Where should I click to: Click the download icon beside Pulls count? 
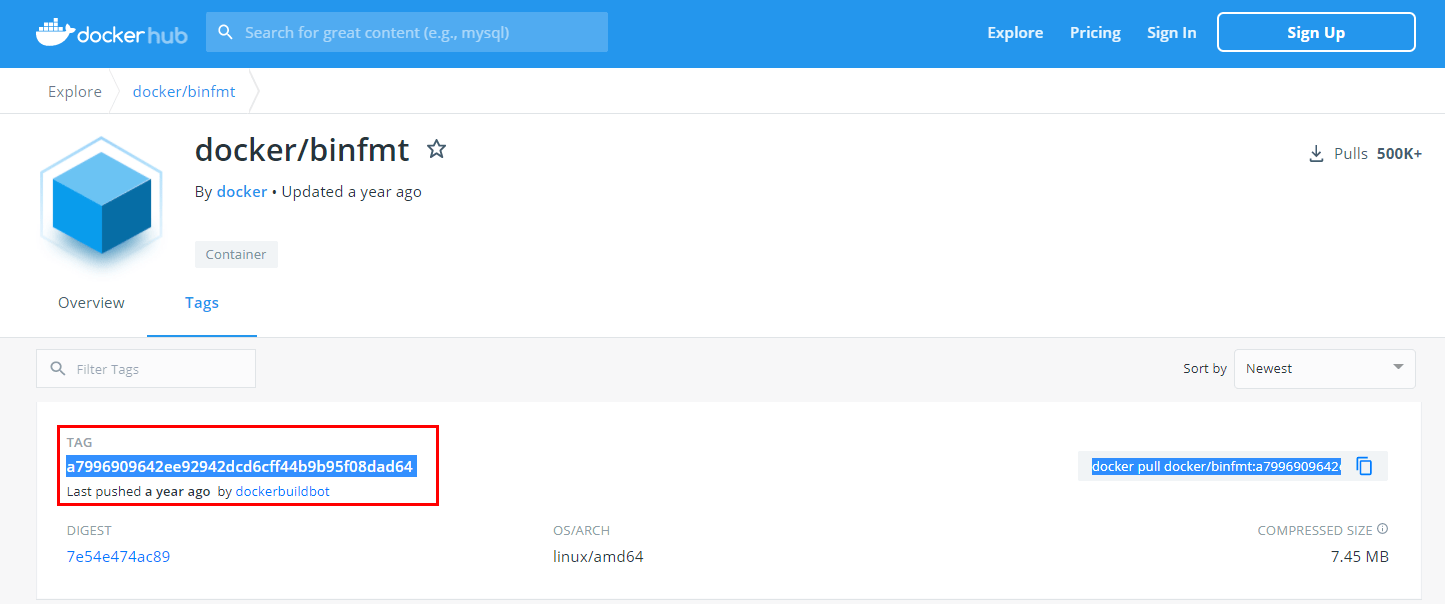pos(1317,153)
